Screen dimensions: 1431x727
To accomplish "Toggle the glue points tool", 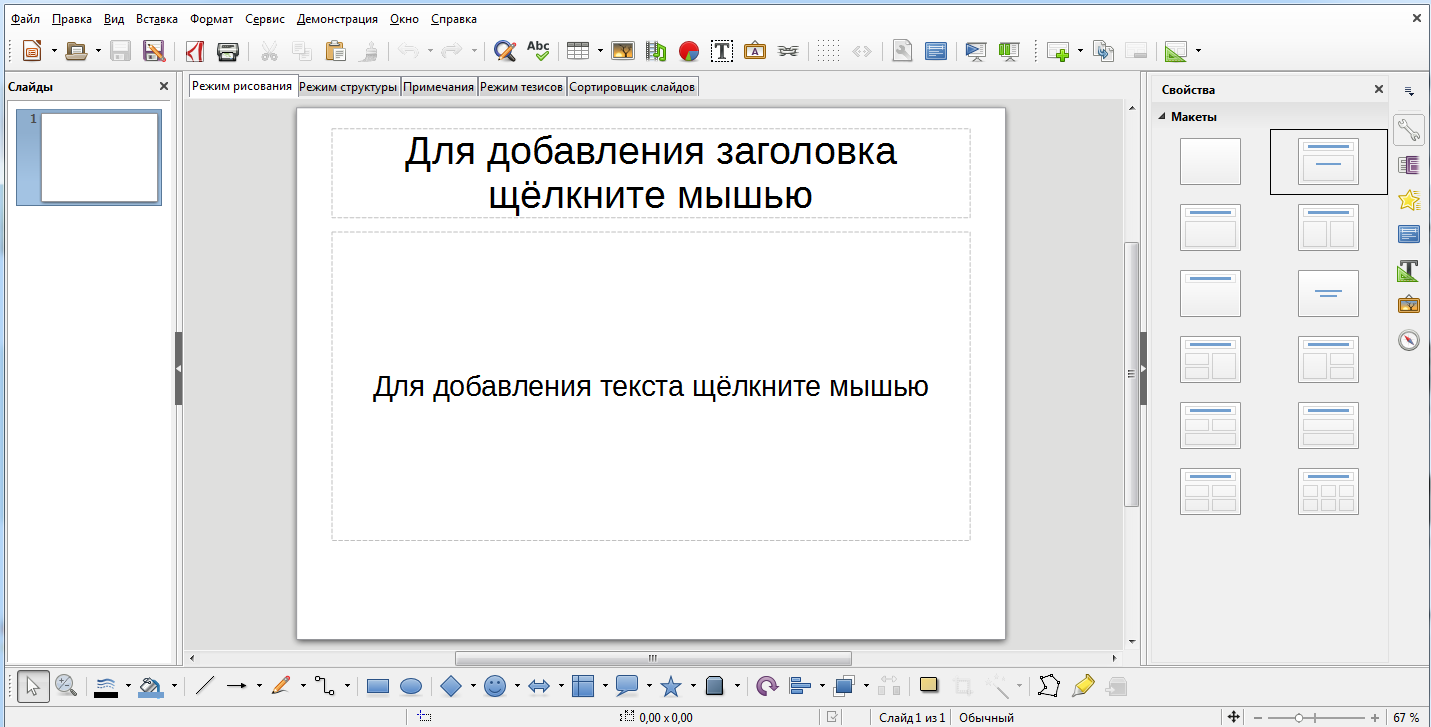I will (x=1082, y=686).
